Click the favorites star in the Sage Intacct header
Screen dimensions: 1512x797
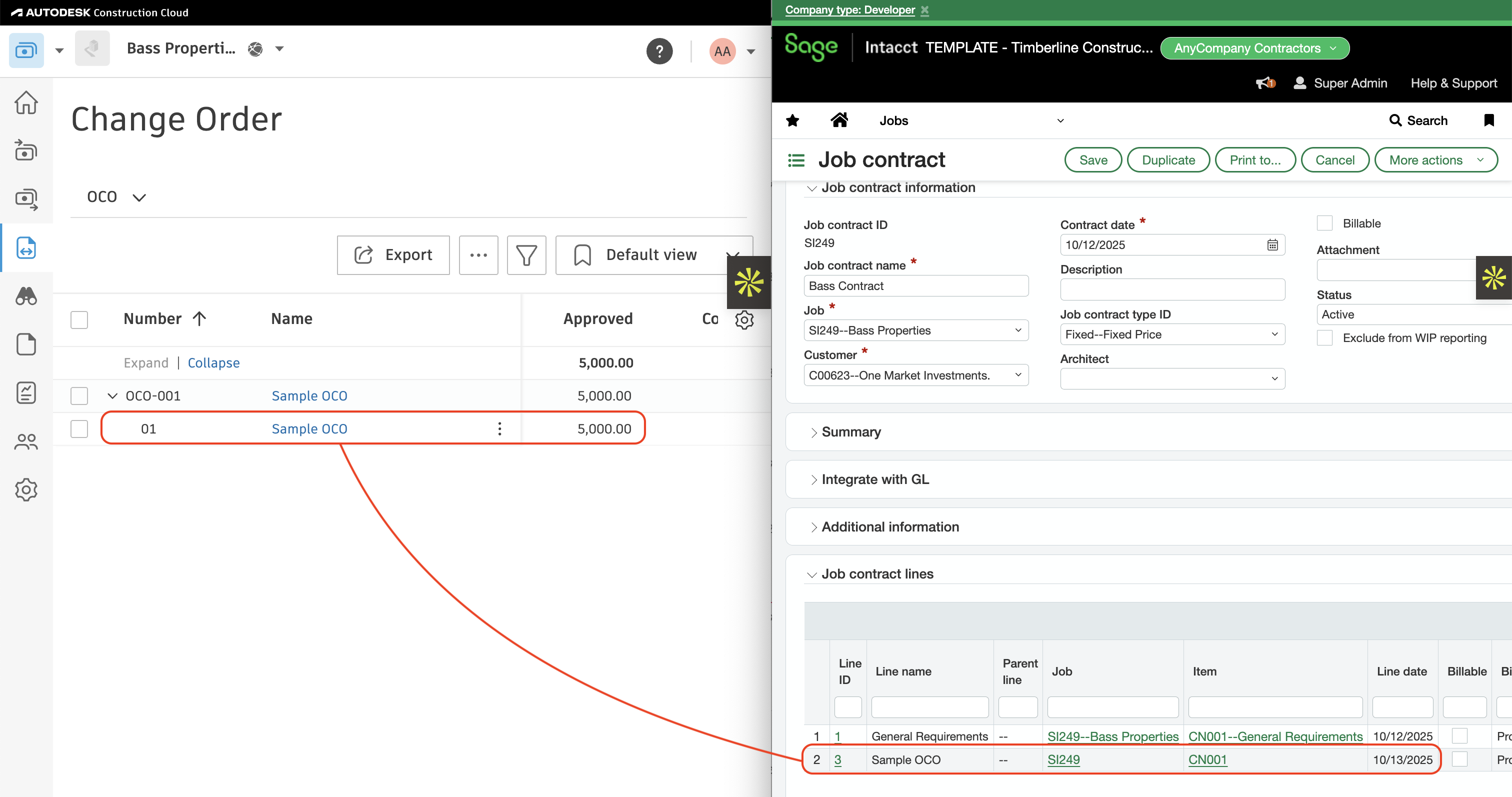[x=792, y=120]
